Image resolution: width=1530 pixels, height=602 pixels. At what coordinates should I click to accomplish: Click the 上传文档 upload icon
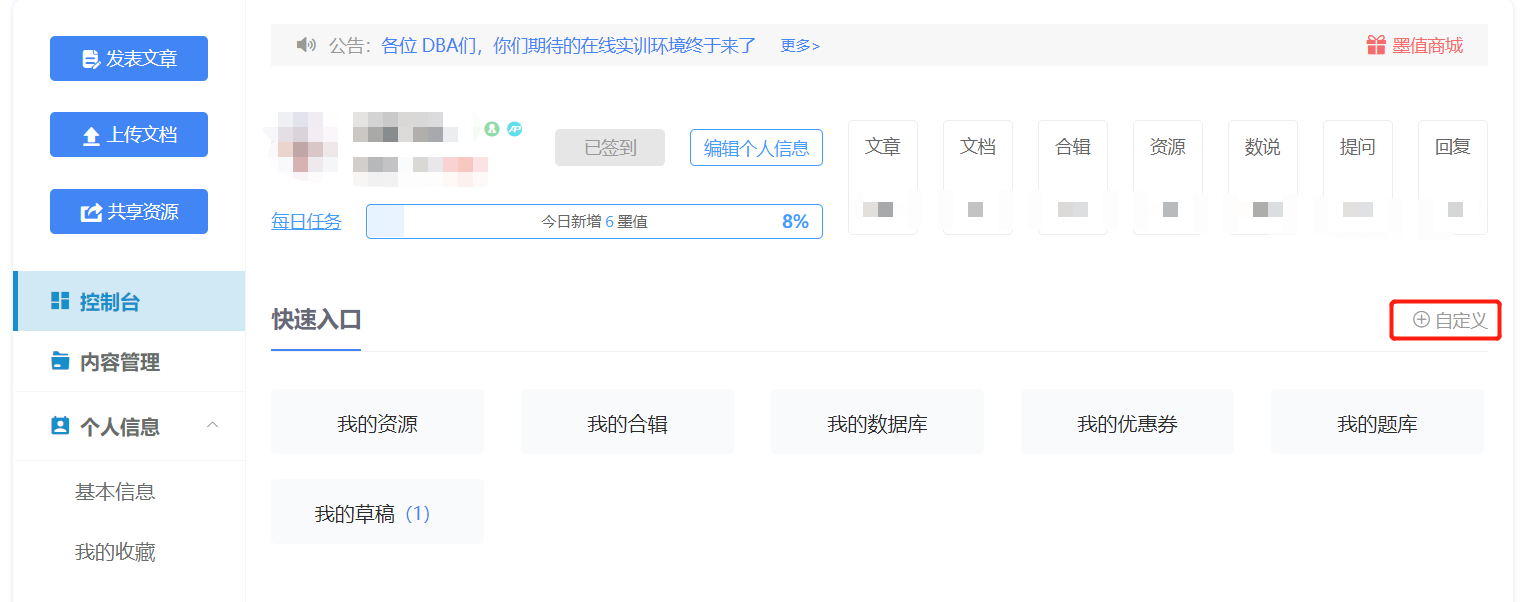(90, 135)
